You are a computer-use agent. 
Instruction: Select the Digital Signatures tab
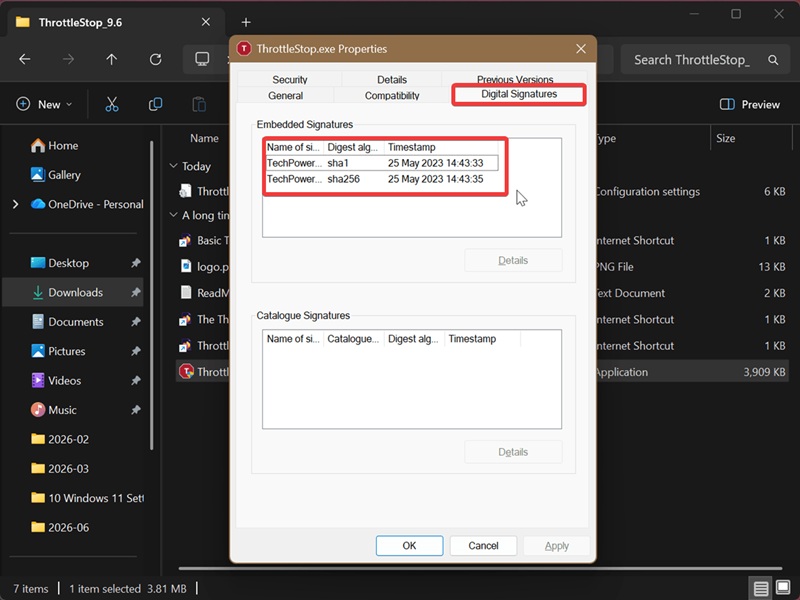519,94
